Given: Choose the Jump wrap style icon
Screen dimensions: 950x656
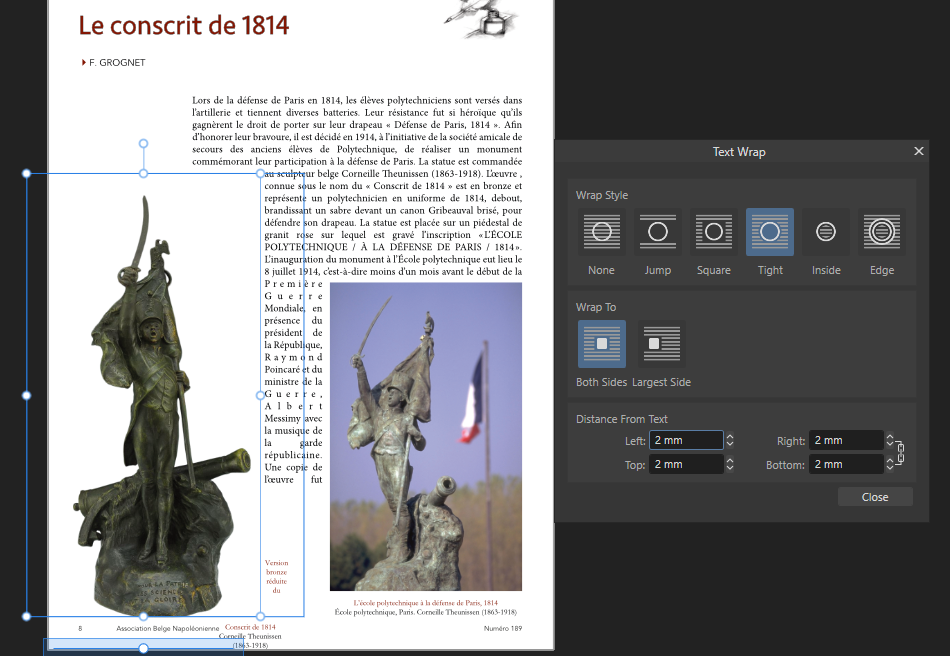Looking at the screenshot, I should pyautogui.click(x=657, y=232).
